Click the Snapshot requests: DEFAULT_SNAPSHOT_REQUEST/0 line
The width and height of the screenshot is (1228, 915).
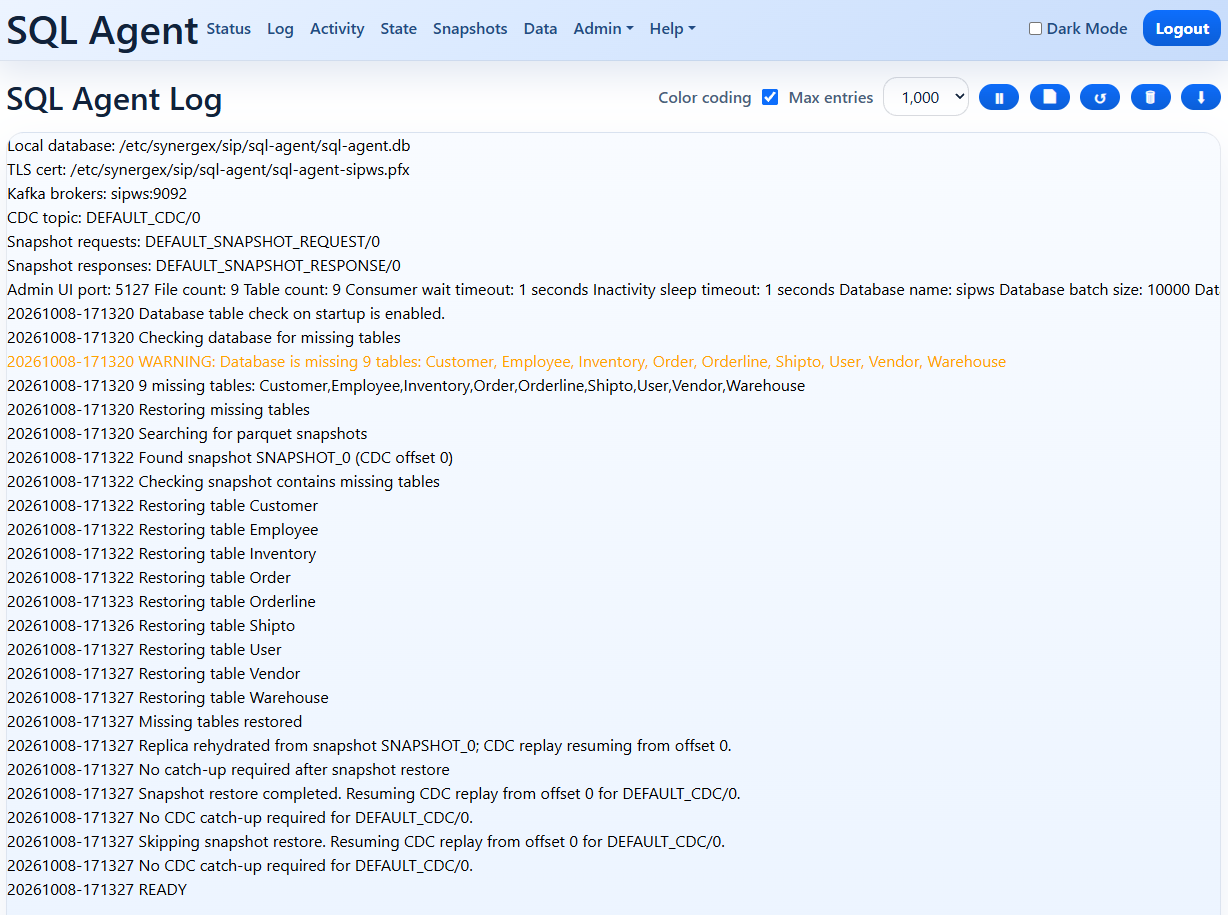pos(193,242)
